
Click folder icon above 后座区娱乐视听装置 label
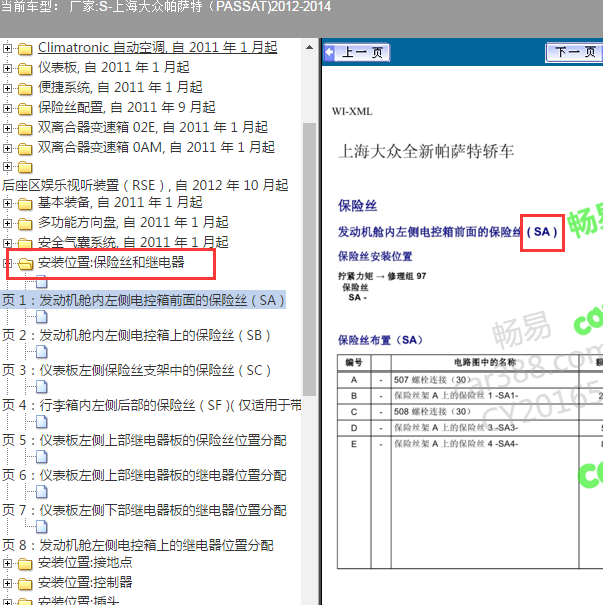25,167
